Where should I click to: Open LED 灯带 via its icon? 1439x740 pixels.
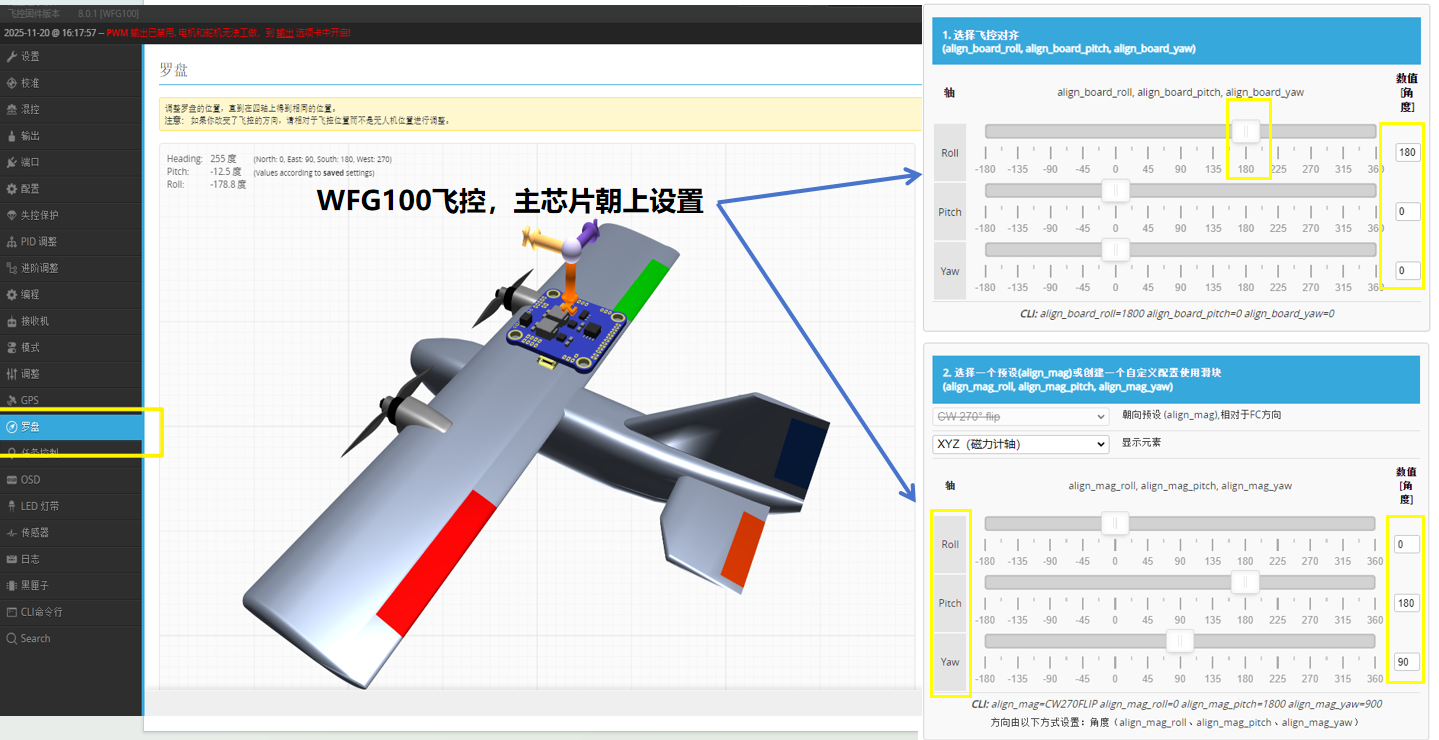12,506
